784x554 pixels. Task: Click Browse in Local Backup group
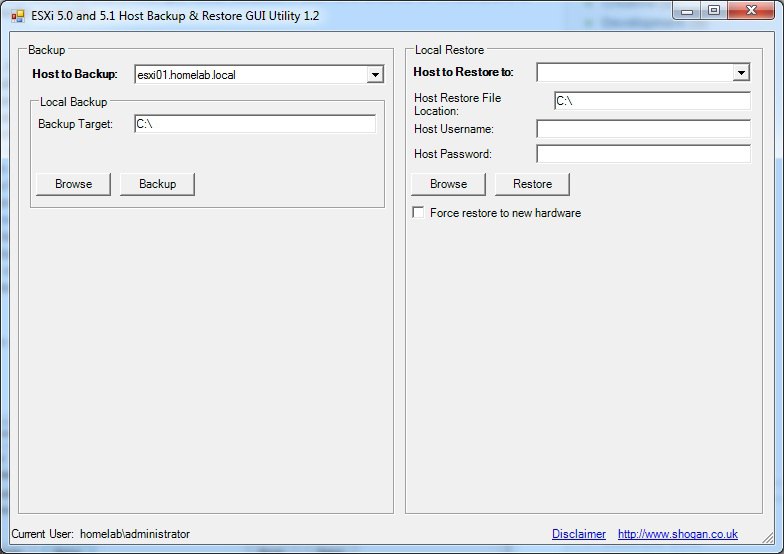point(74,184)
